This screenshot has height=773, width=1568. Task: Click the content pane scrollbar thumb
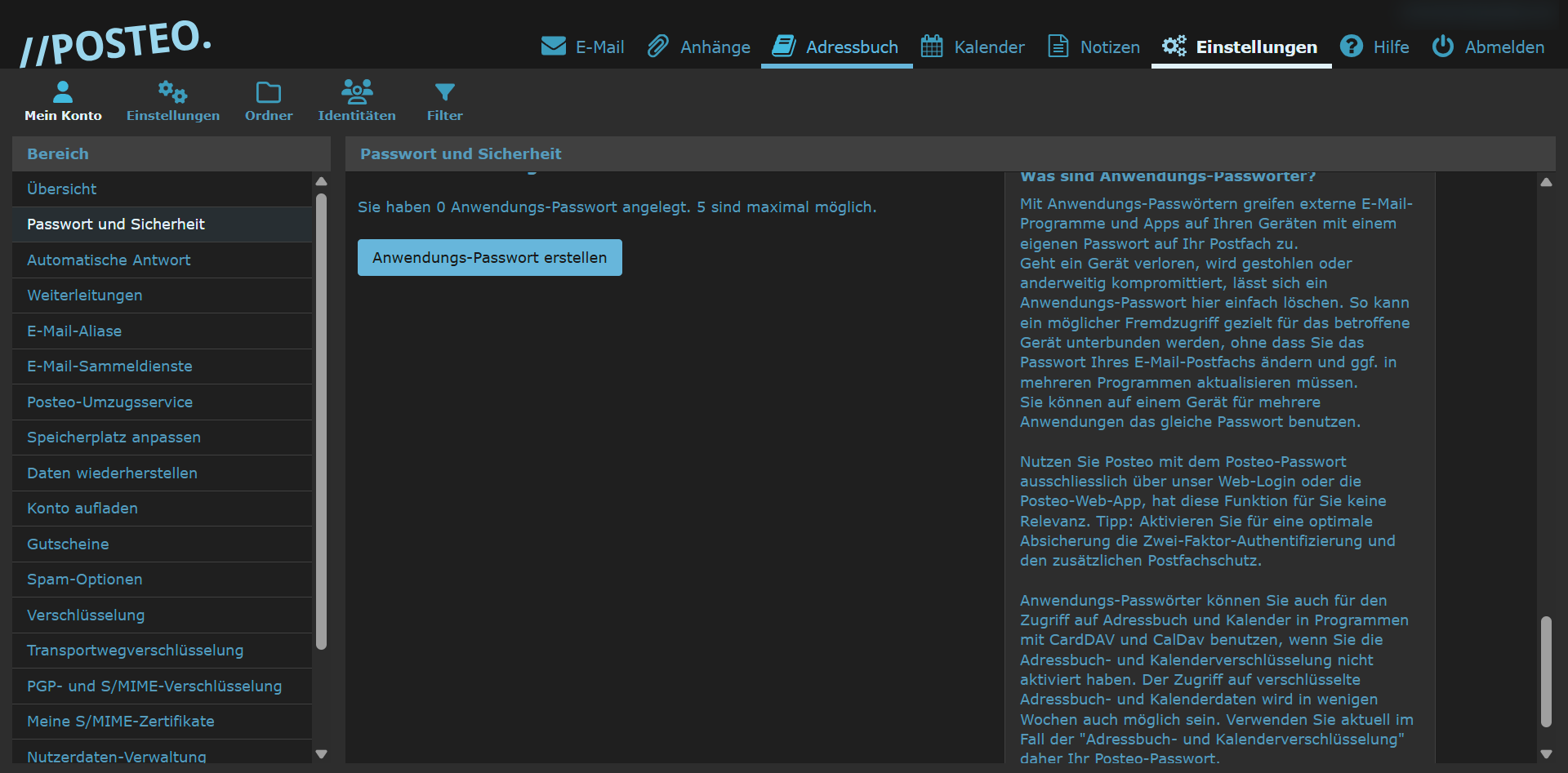(x=1546, y=671)
